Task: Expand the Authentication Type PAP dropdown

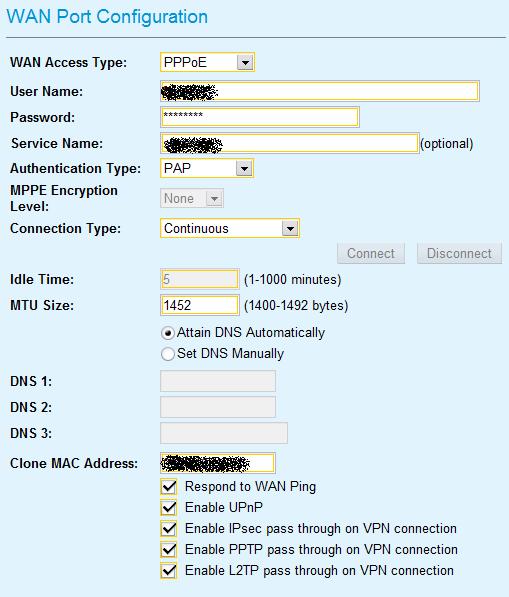Action: [x=207, y=168]
